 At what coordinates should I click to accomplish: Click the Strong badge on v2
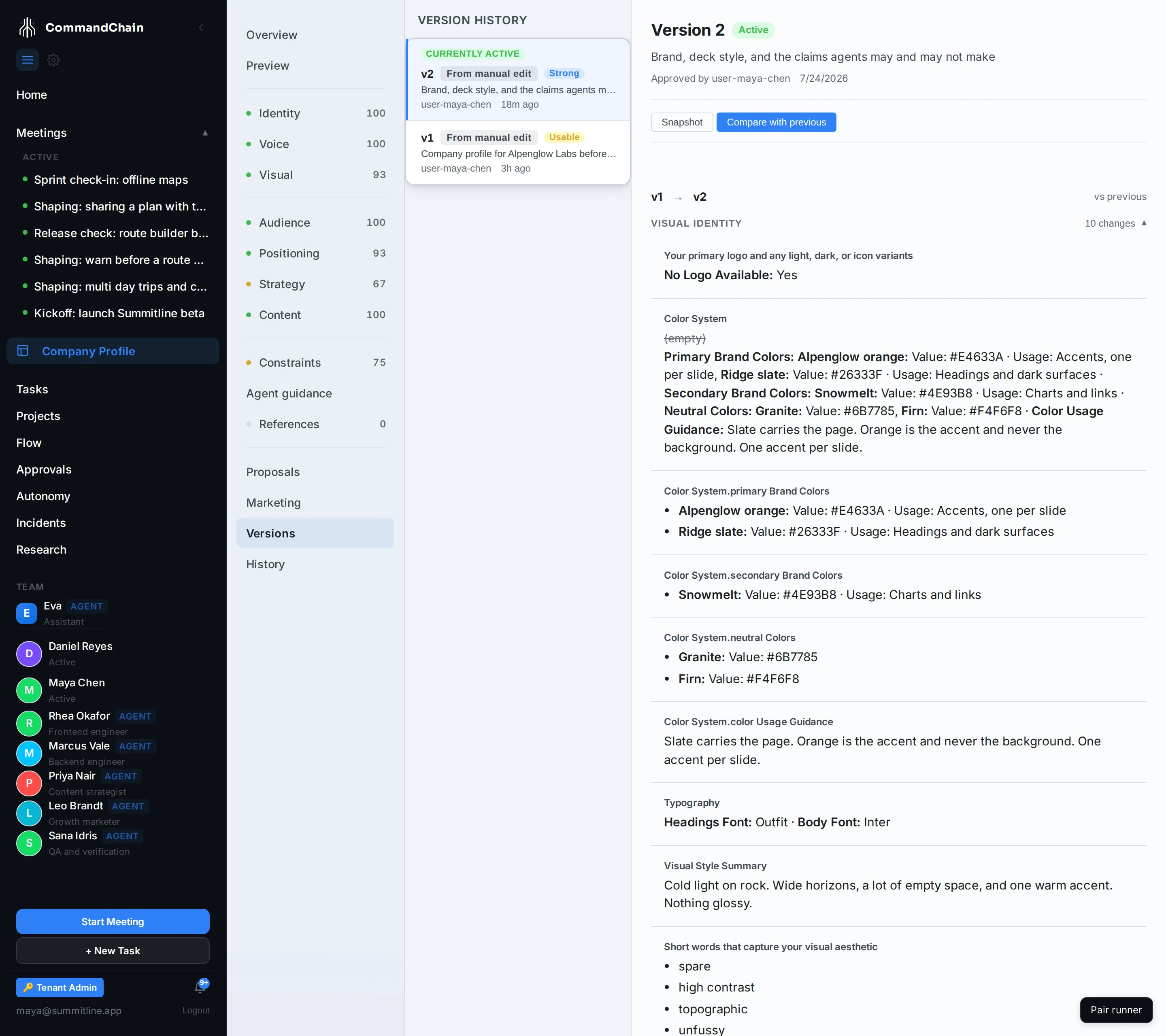click(x=564, y=73)
